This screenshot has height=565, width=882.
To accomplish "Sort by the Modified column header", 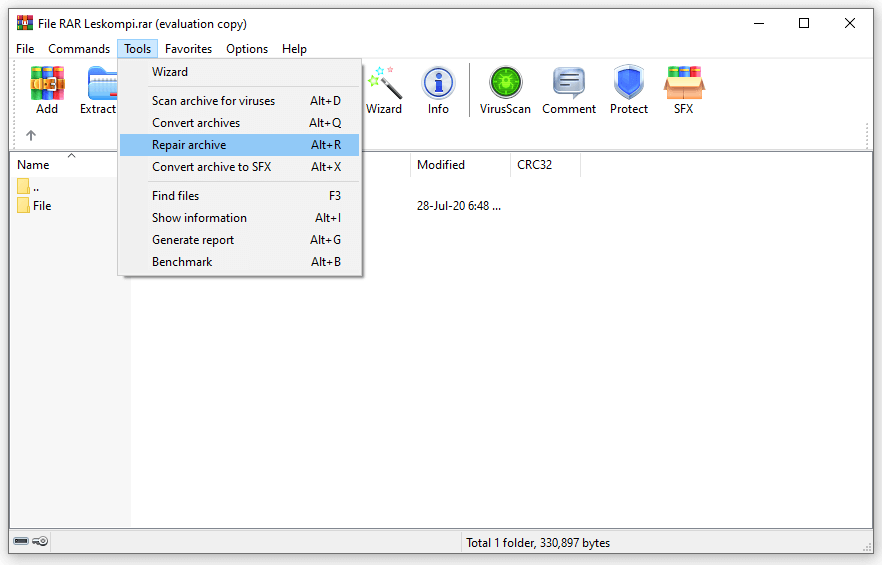I will [460, 165].
